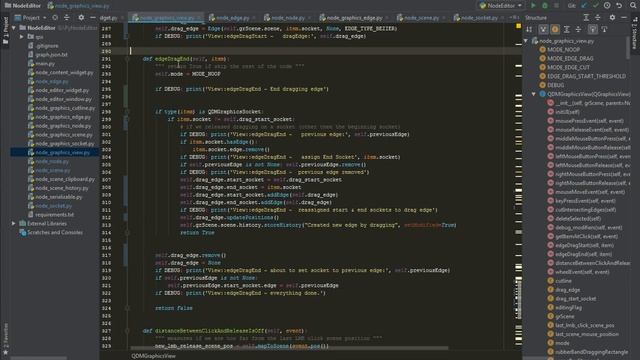Expand all in Structure panel header

click(x=586, y=18)
